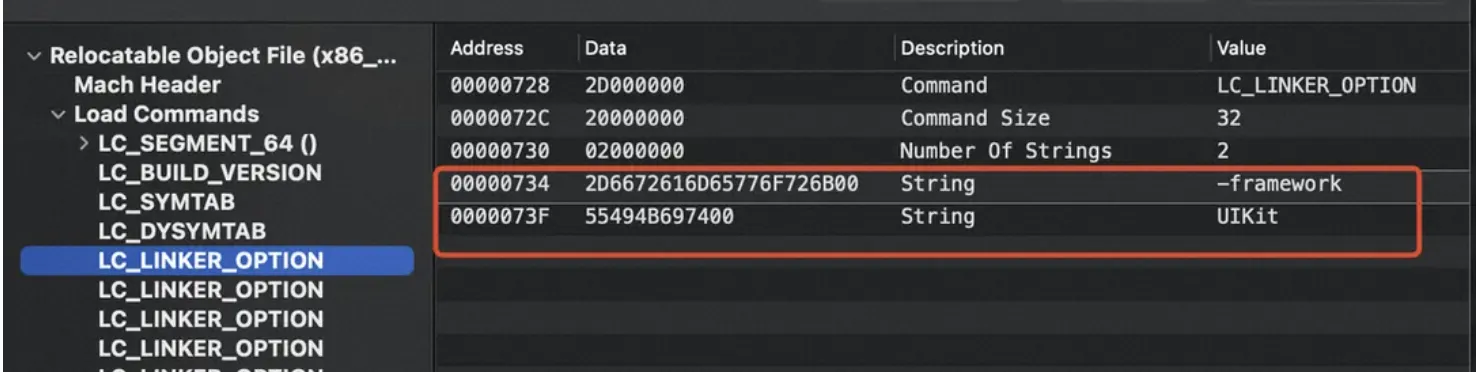Select the Load Commands tree label

(x=167, y=115)
